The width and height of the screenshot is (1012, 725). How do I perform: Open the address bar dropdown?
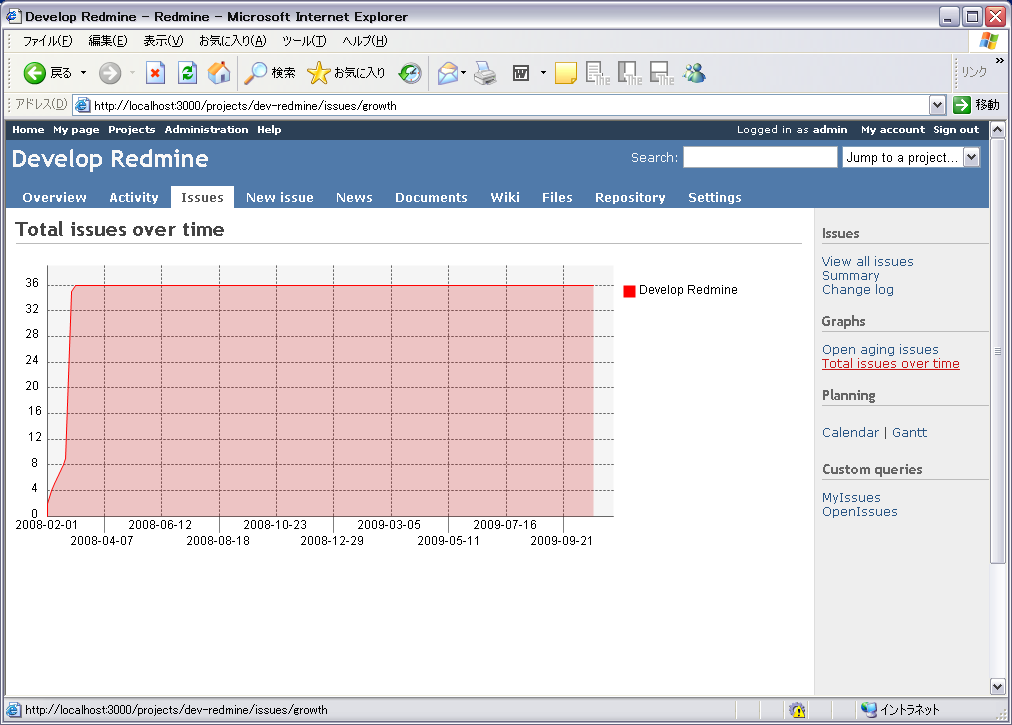937,105
